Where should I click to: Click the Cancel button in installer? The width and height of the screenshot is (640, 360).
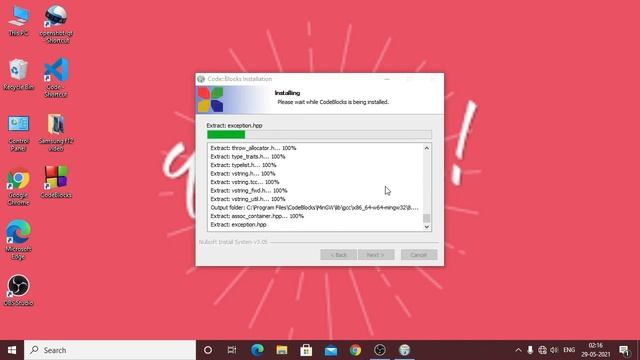(419, 255)
